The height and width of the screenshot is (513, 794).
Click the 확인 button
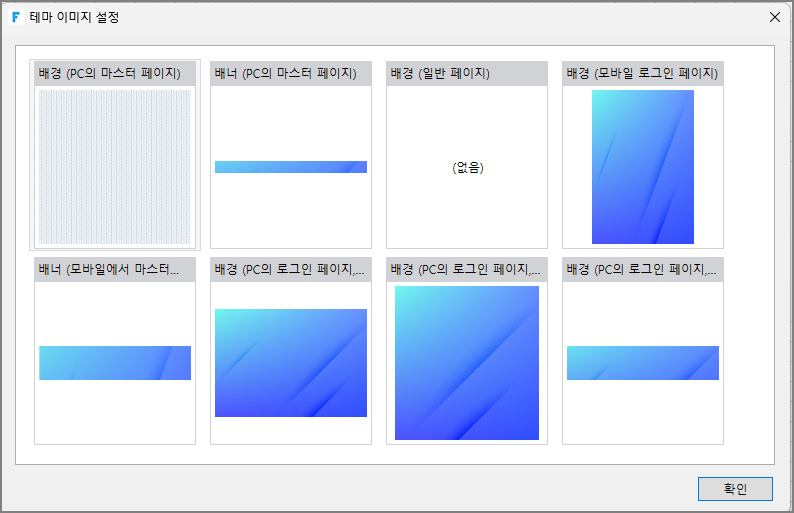[735, 488]
